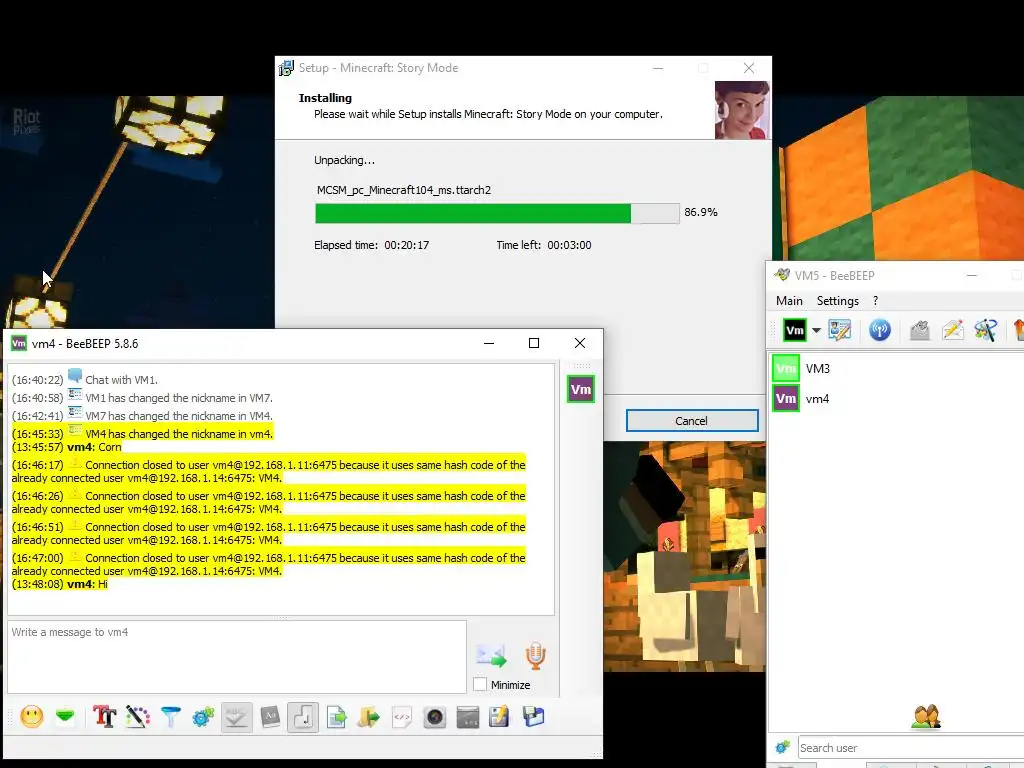Click the two-people group icon
Viewport: 1024px width, 768px height.
coord(926,716)
